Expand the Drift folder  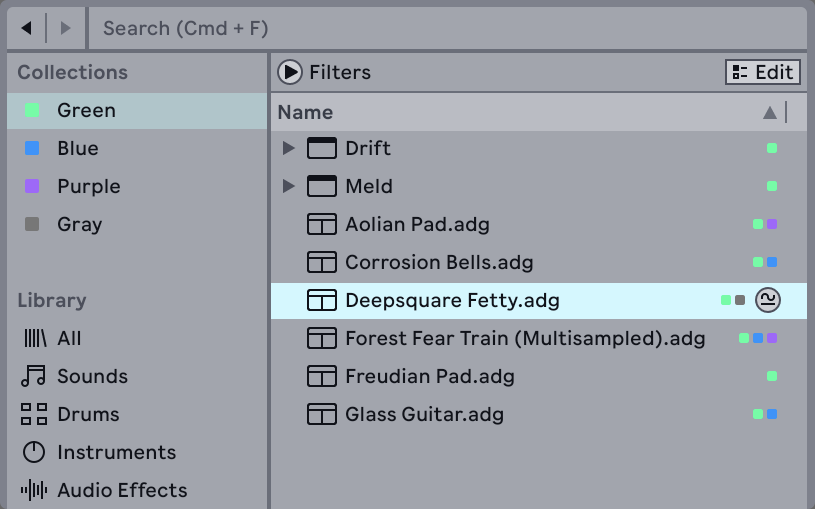click(x=288, y=148)
